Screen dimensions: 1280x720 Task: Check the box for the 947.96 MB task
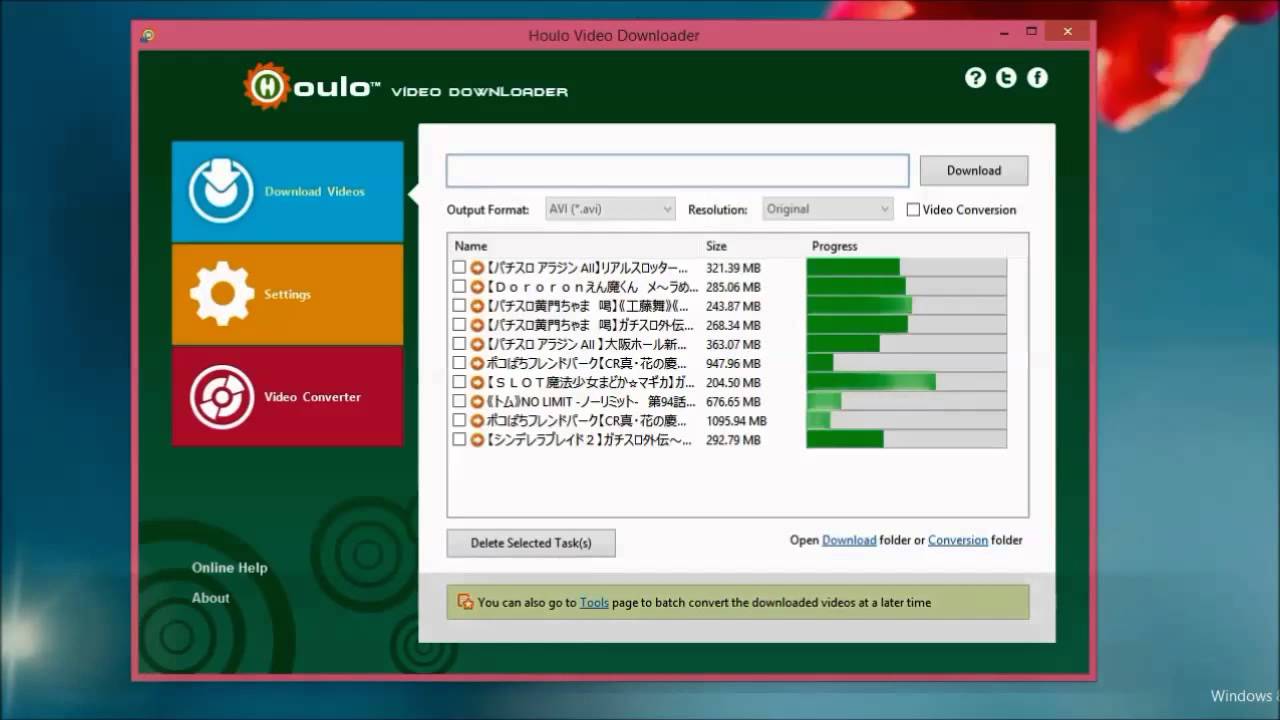click(x=459, y=363)
